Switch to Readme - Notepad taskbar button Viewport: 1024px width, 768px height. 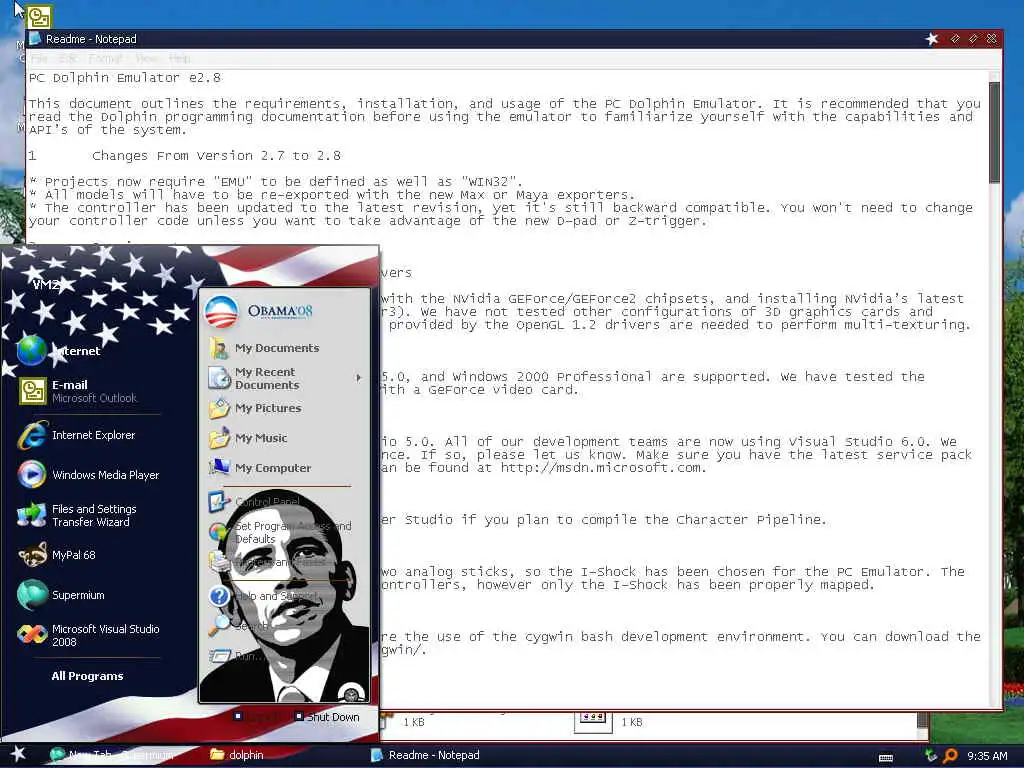tap(426, 755)
